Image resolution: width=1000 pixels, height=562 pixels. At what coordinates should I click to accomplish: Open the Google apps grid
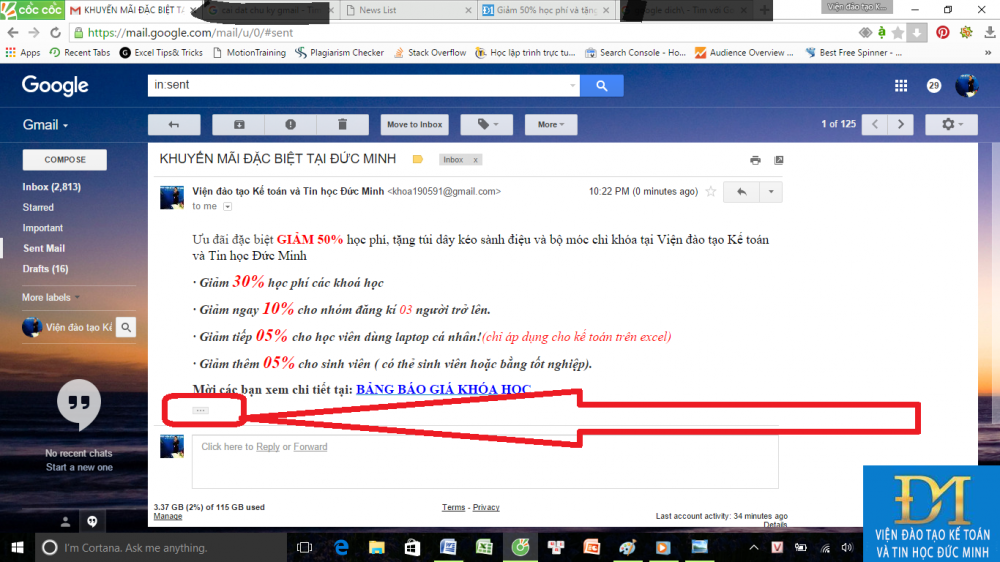click(x=901, y=85)
